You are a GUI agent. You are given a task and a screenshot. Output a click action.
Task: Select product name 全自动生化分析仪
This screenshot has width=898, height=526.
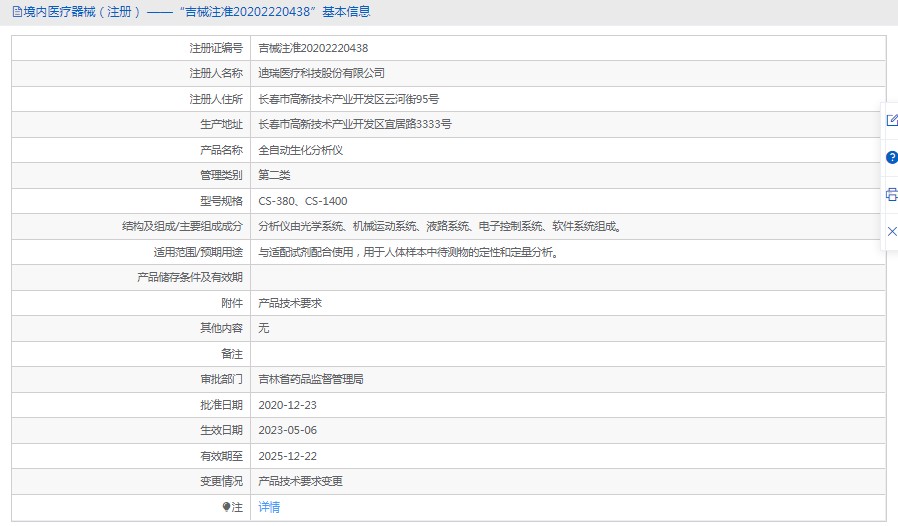pyautogui.click(x=301, y=150)
